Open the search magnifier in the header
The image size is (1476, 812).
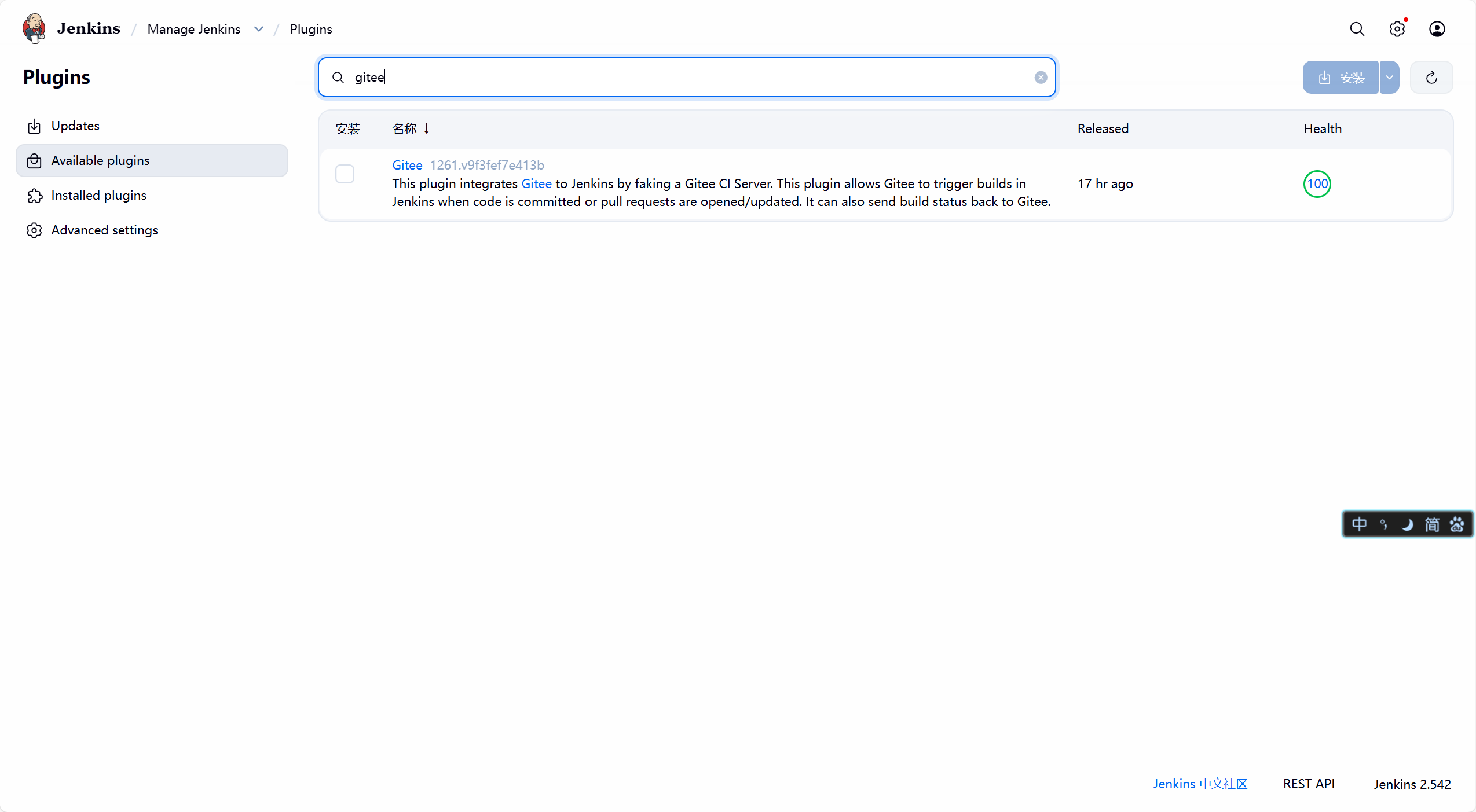click(x=1357, y=29)
